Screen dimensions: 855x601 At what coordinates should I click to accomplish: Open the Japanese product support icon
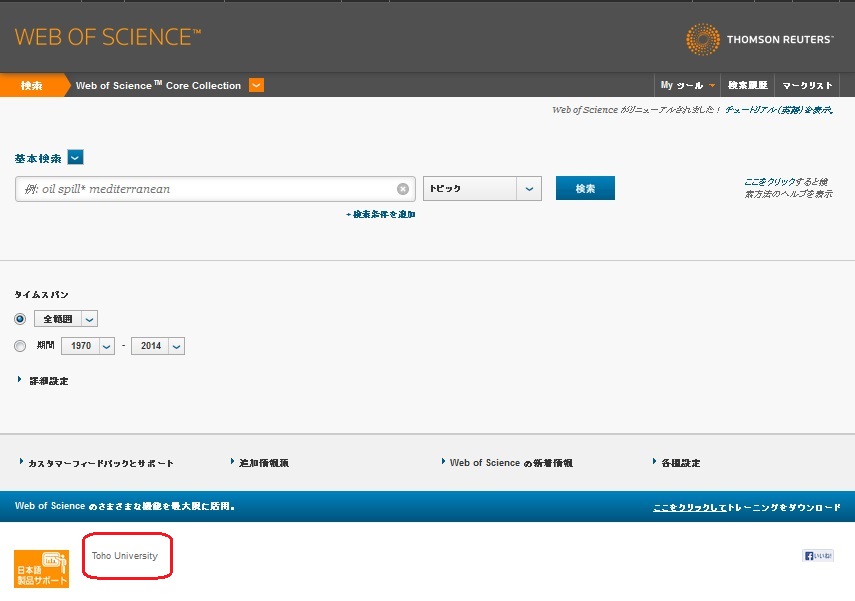tap(41, 568)
